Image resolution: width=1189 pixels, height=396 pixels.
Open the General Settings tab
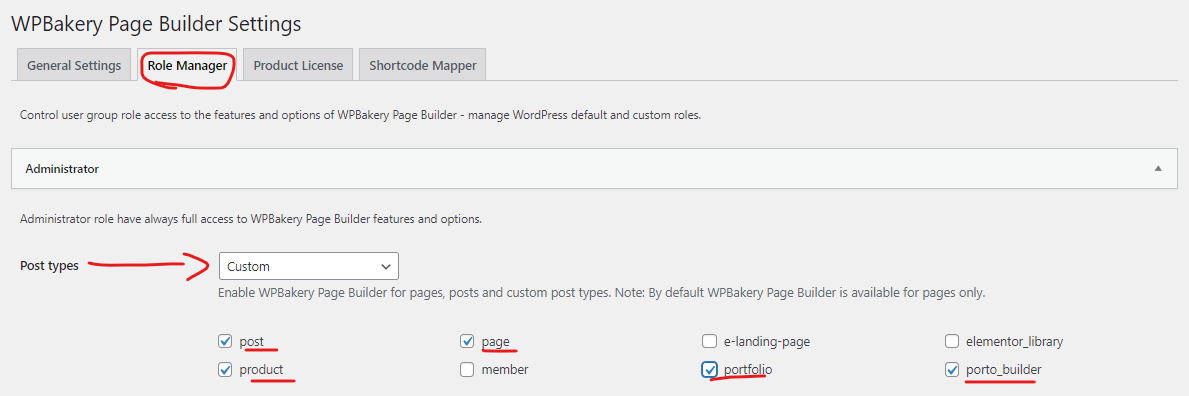(74, 65)
